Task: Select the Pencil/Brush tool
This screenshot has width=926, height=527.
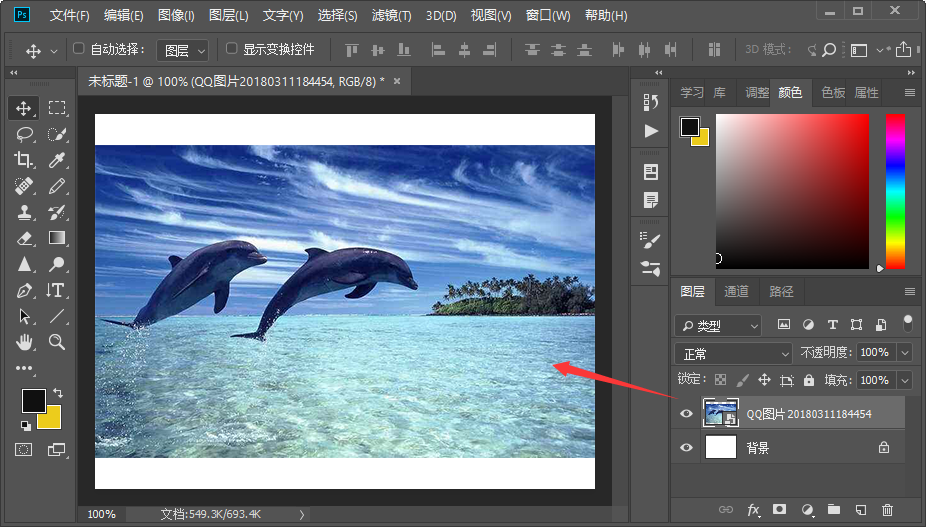Action: [57, 186]
